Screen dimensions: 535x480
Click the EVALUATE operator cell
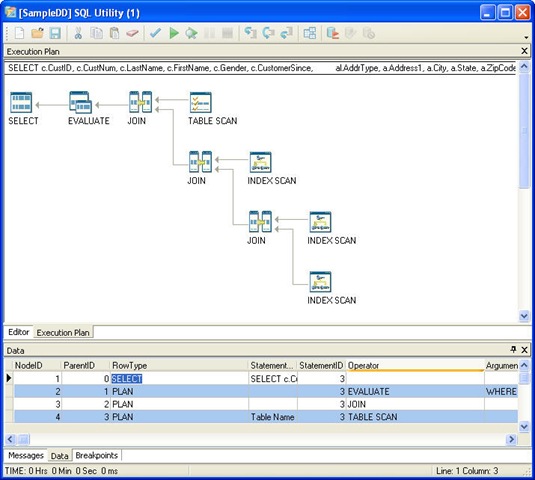tap(415, 391)
